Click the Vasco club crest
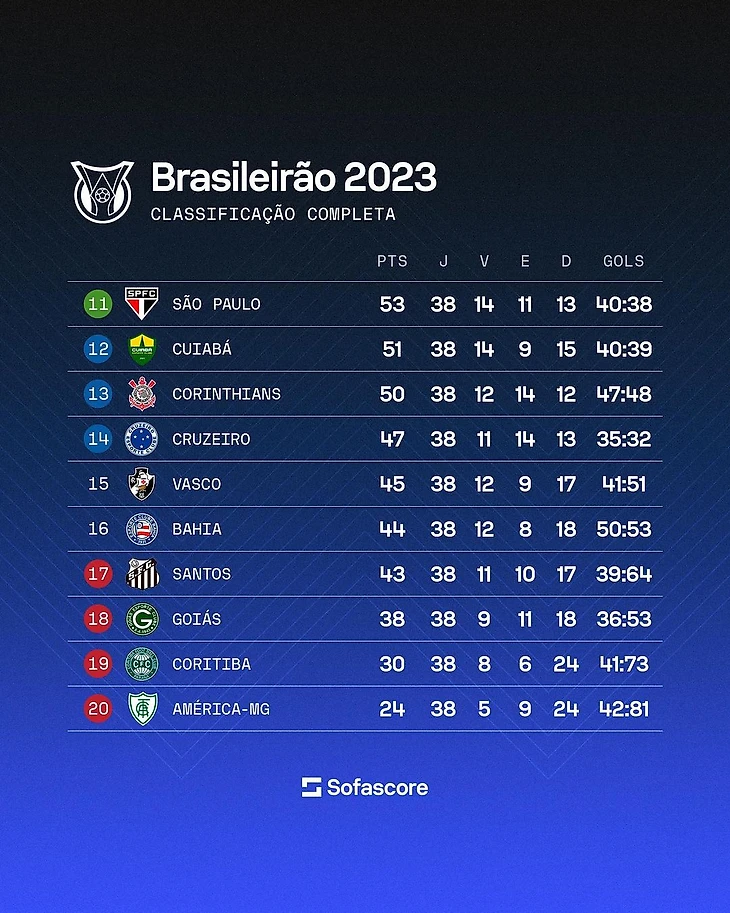The image size is (730, 913). tap(142, 484)
